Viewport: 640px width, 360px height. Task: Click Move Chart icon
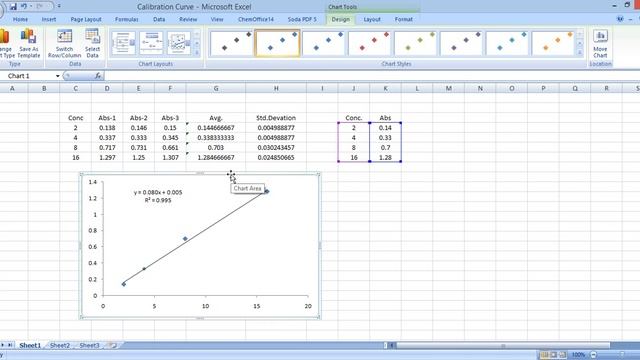point(600,44)
